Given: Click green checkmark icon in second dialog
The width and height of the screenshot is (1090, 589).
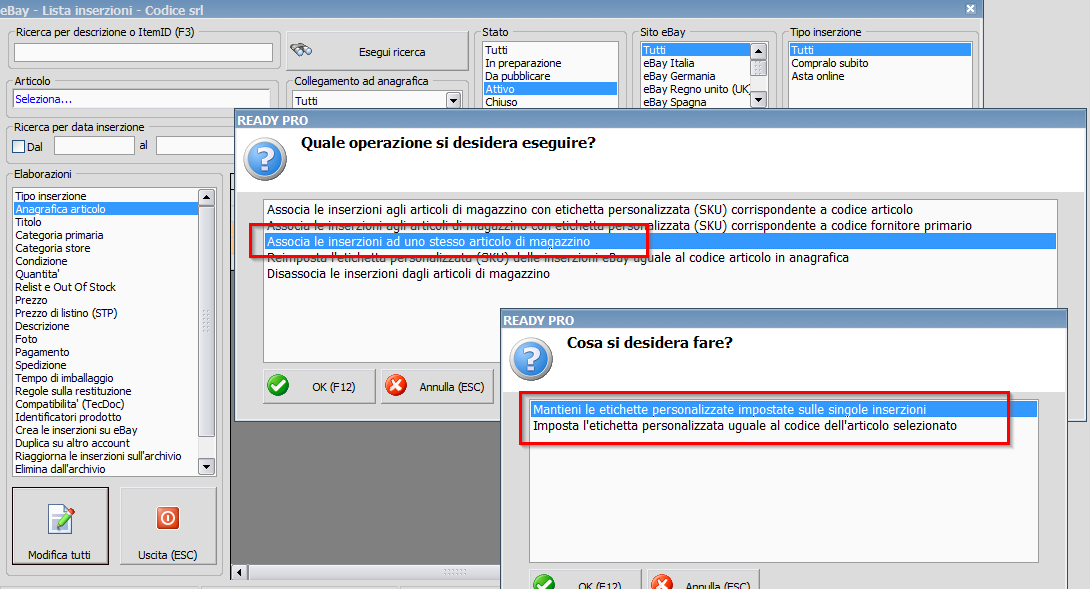Looking at the screenshot, I should (544, 581).
